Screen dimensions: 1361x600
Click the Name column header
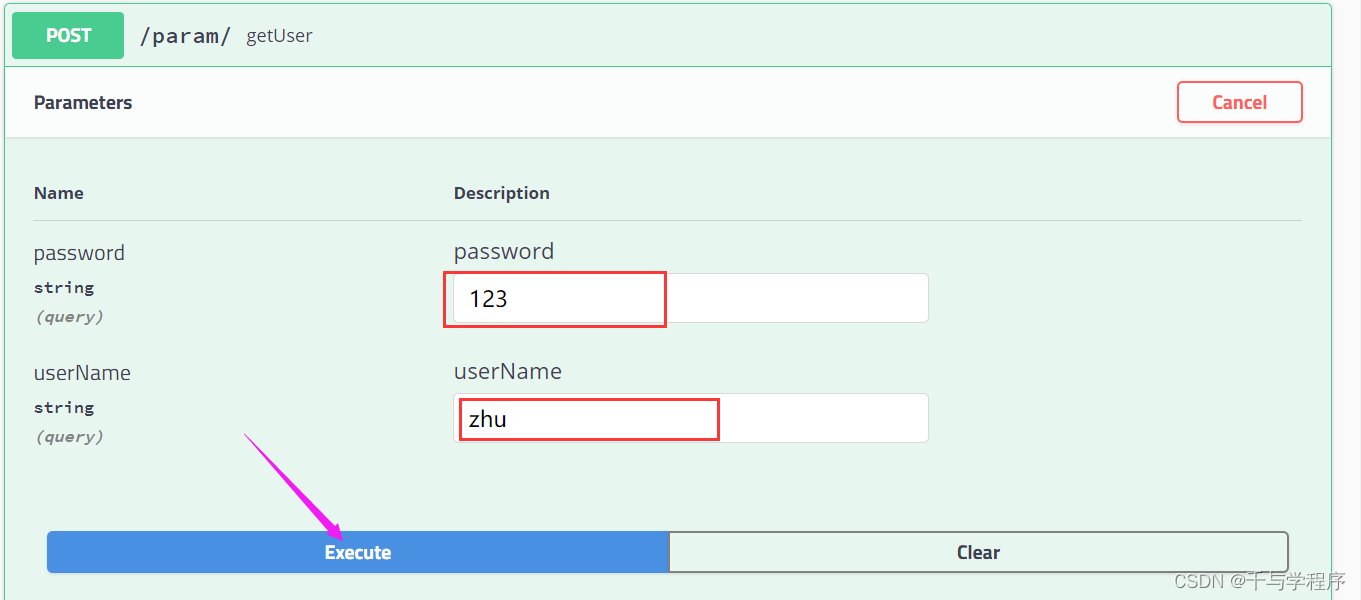tap(59, 193)
